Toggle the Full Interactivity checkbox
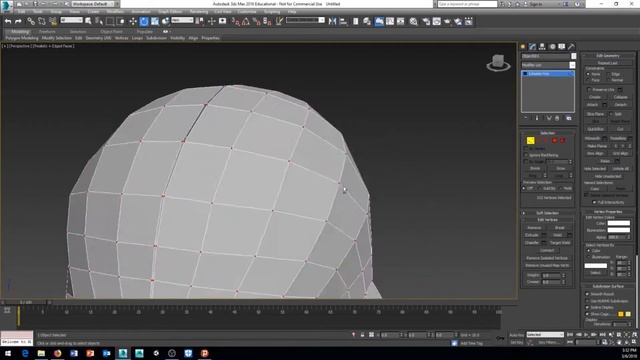The image size is (640, 360). 595,202
